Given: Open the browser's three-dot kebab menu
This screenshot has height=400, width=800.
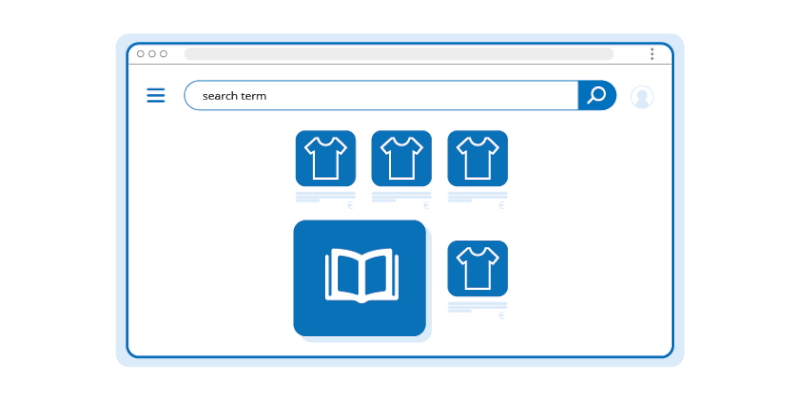Looking at the screenshot, I should click(652, 54).
